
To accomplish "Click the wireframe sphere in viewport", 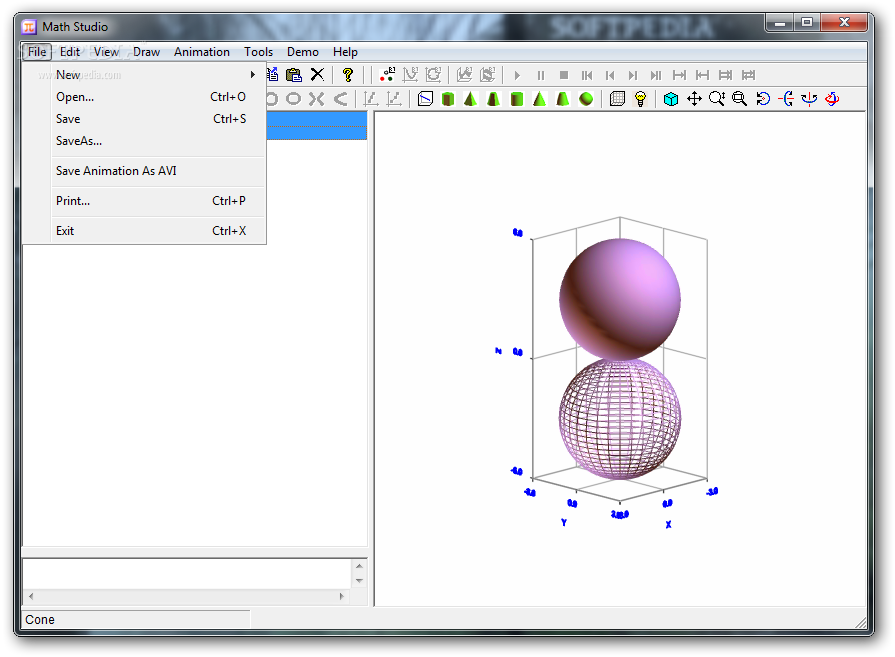I will [620, 419].
